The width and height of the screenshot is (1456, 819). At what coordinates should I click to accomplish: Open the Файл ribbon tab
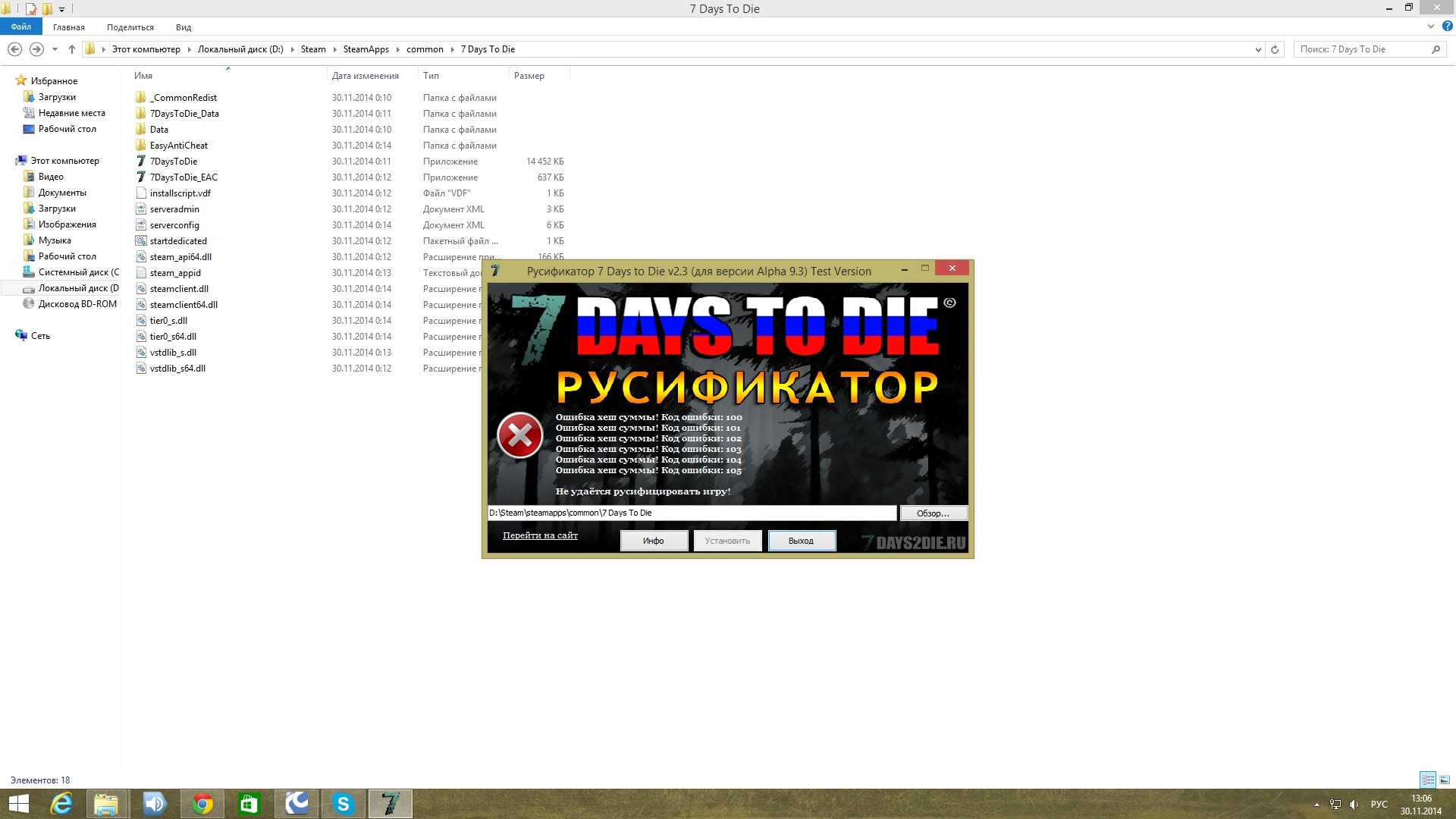21,27
